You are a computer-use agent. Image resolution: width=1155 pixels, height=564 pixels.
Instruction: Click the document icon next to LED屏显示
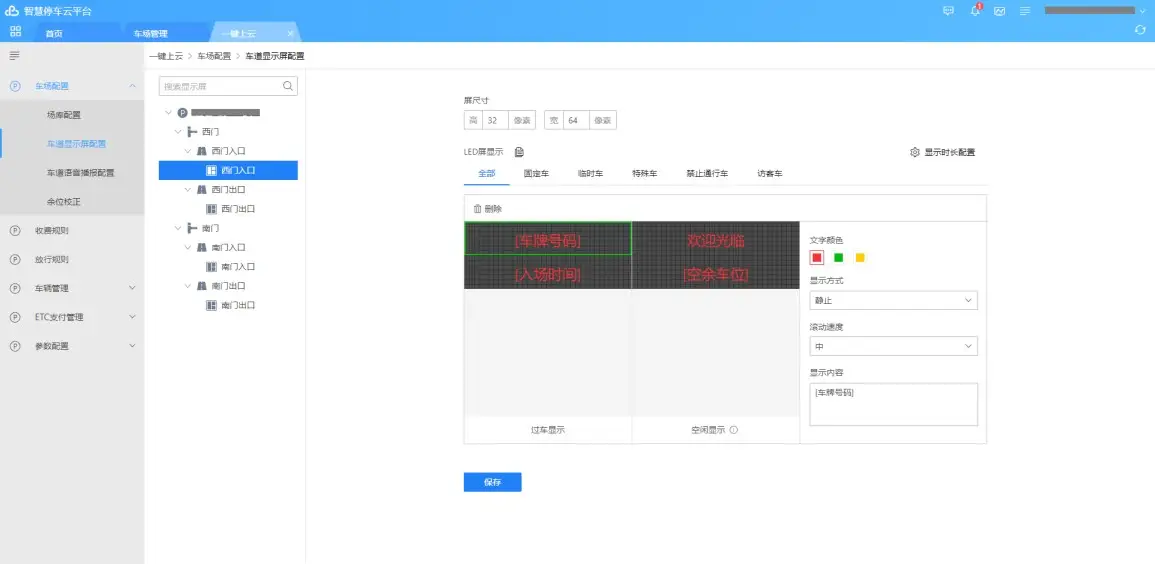pos(519,152)
